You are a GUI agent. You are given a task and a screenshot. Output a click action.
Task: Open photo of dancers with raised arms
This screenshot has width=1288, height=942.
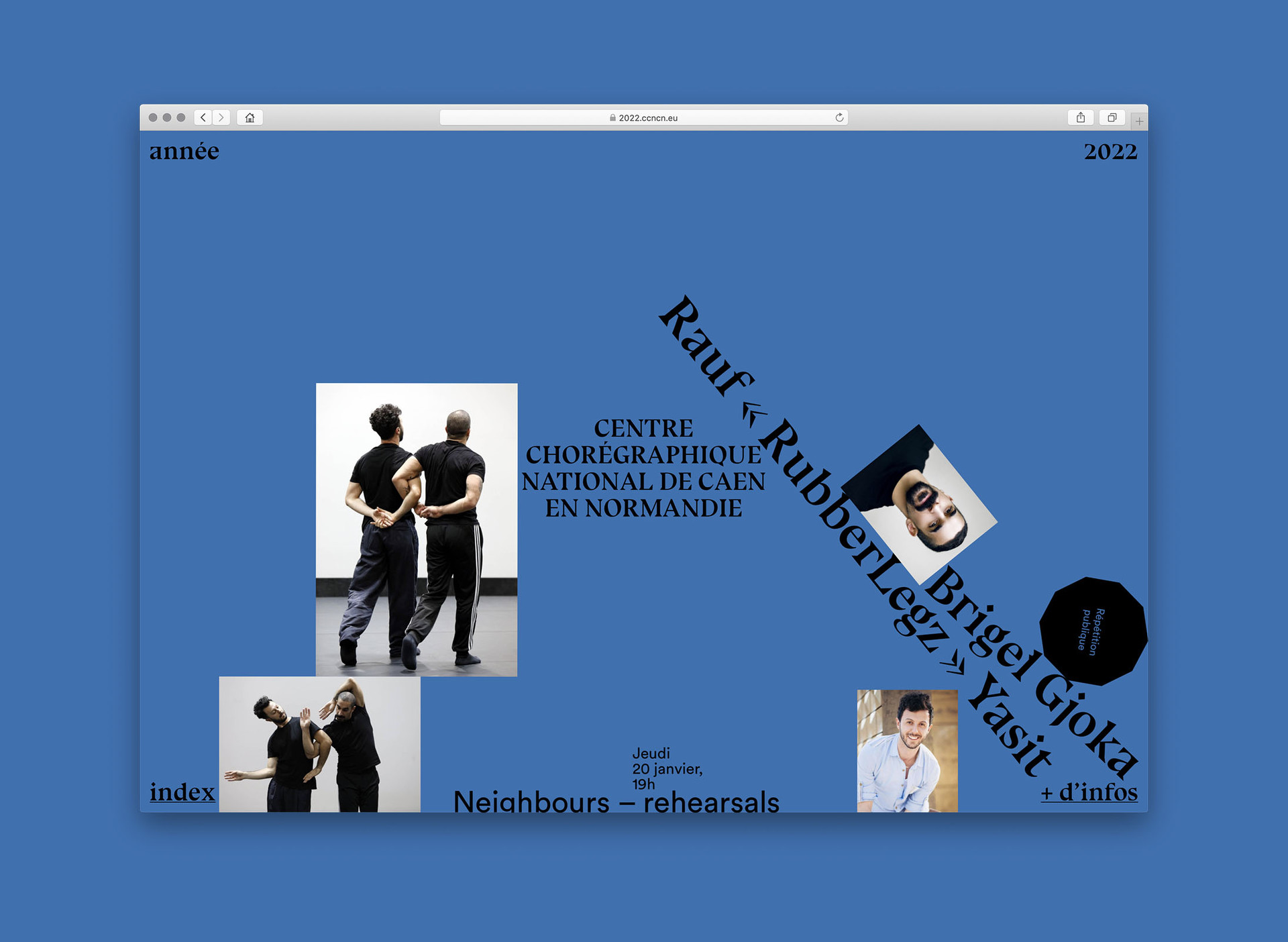(320, 744)
